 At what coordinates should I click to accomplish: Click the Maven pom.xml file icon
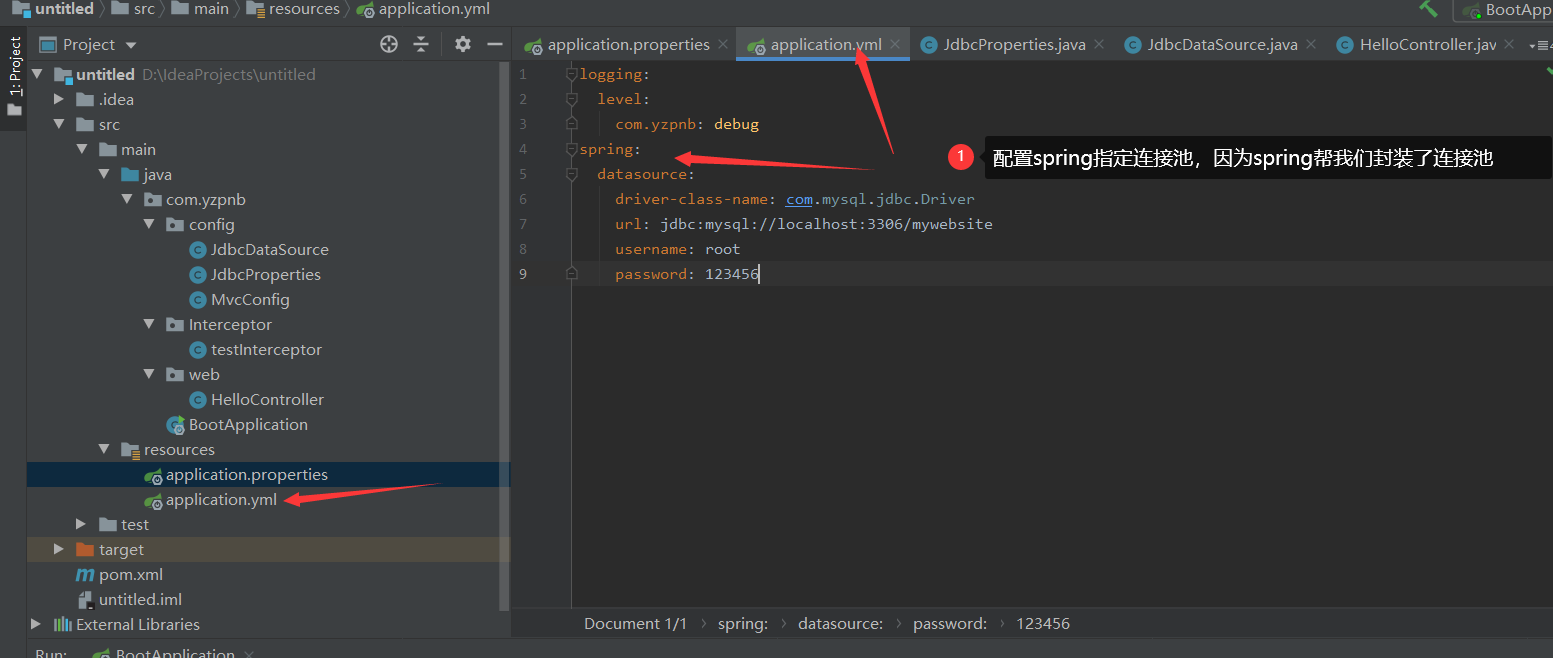85,575
